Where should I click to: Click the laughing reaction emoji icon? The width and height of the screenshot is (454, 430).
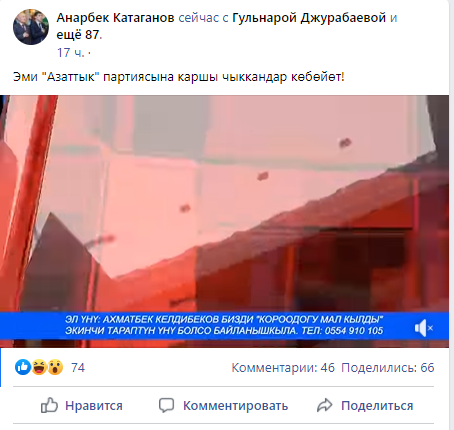[x=39, y=367]
